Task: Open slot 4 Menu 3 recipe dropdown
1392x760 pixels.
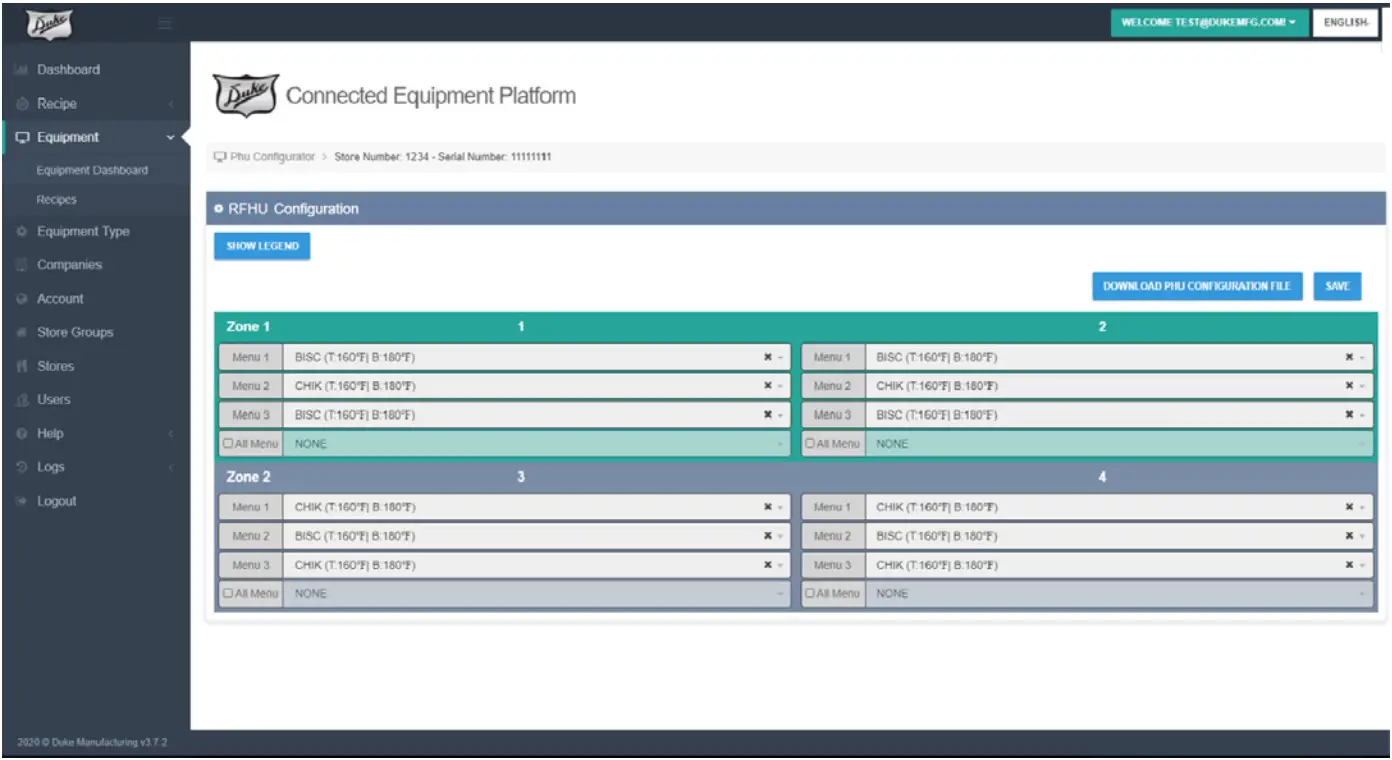Action: click(1119, 565)
